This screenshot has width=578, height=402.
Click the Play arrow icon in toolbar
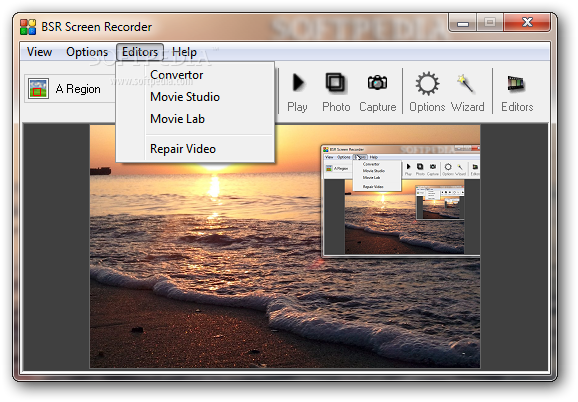298,83
